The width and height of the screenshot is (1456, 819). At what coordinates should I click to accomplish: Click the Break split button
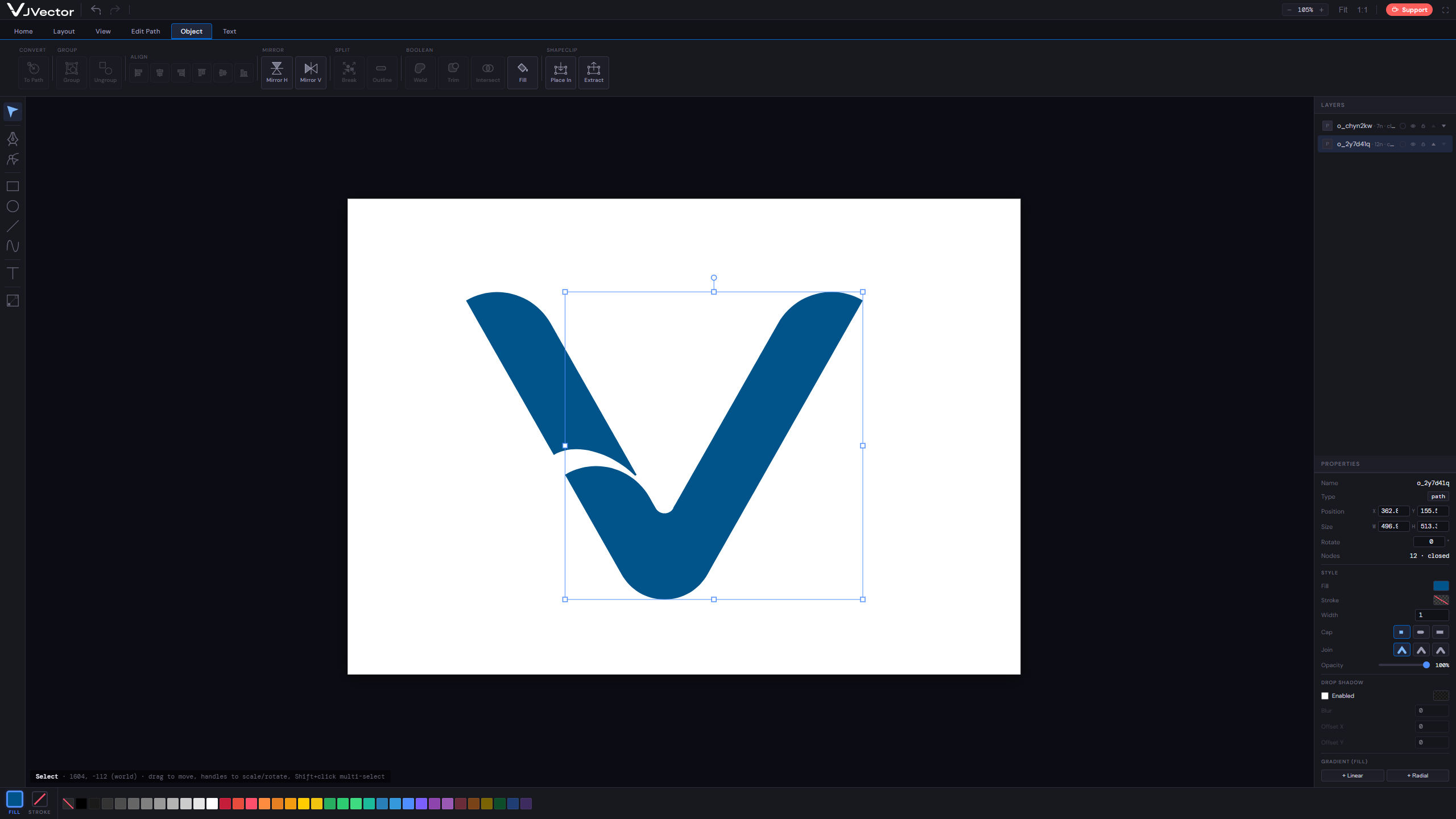(x=349, y=72)
